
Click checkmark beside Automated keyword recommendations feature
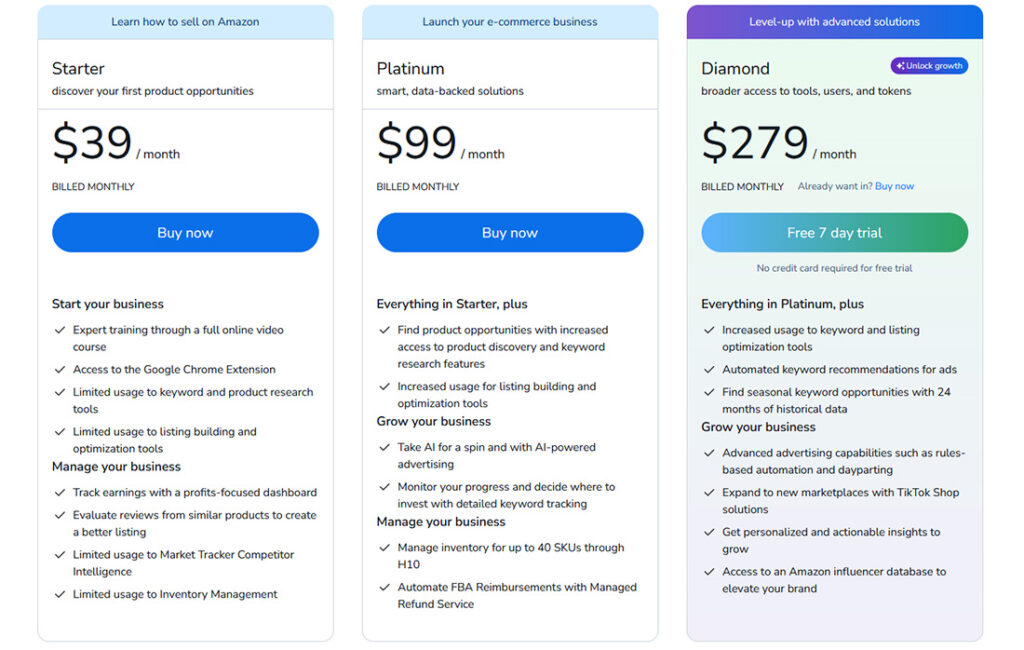tap(708, 369)
